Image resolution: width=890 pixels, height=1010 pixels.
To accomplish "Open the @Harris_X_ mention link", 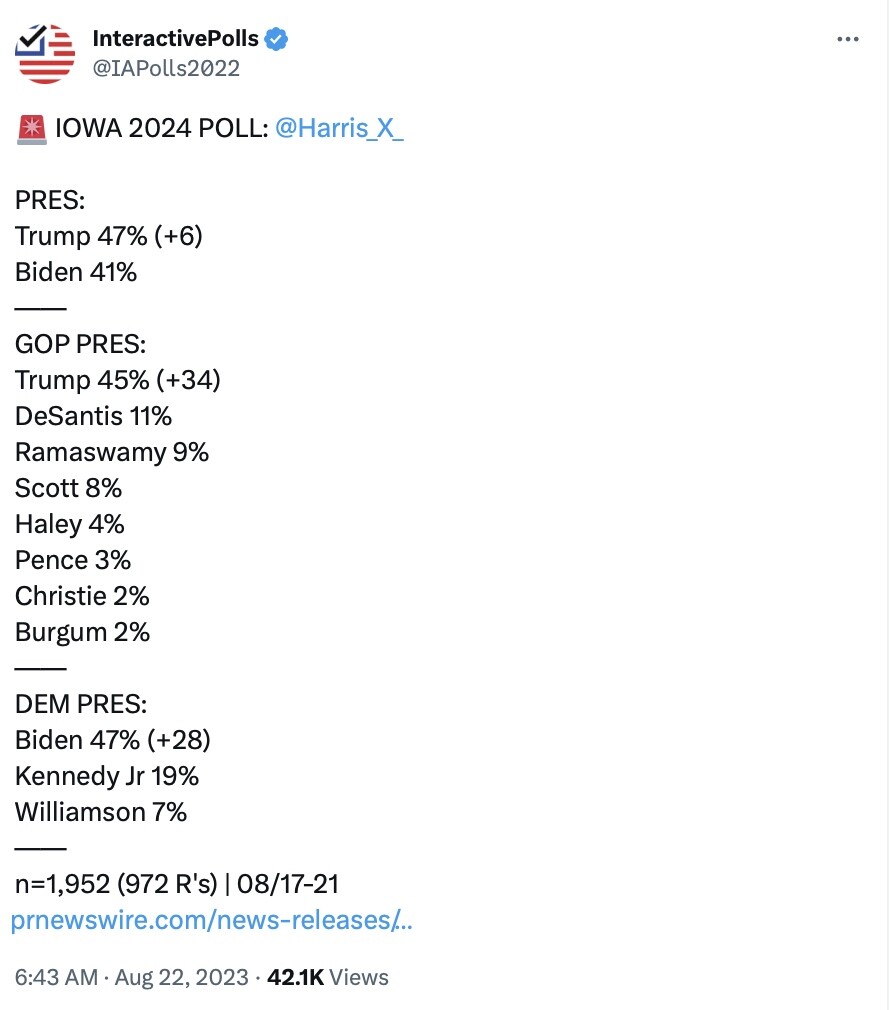I will (x=339, y=128).
